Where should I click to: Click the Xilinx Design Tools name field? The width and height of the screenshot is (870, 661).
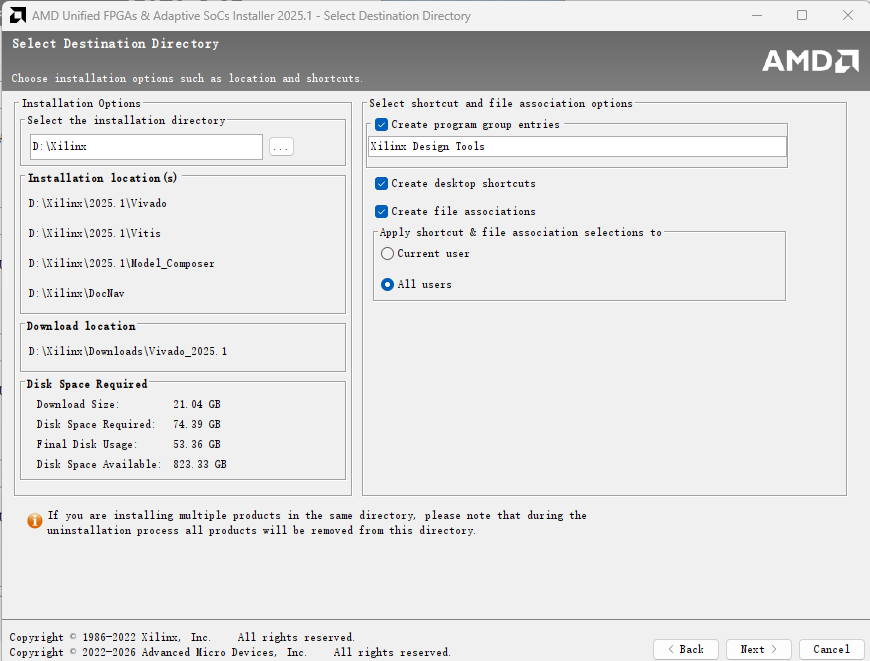[577, 147]
